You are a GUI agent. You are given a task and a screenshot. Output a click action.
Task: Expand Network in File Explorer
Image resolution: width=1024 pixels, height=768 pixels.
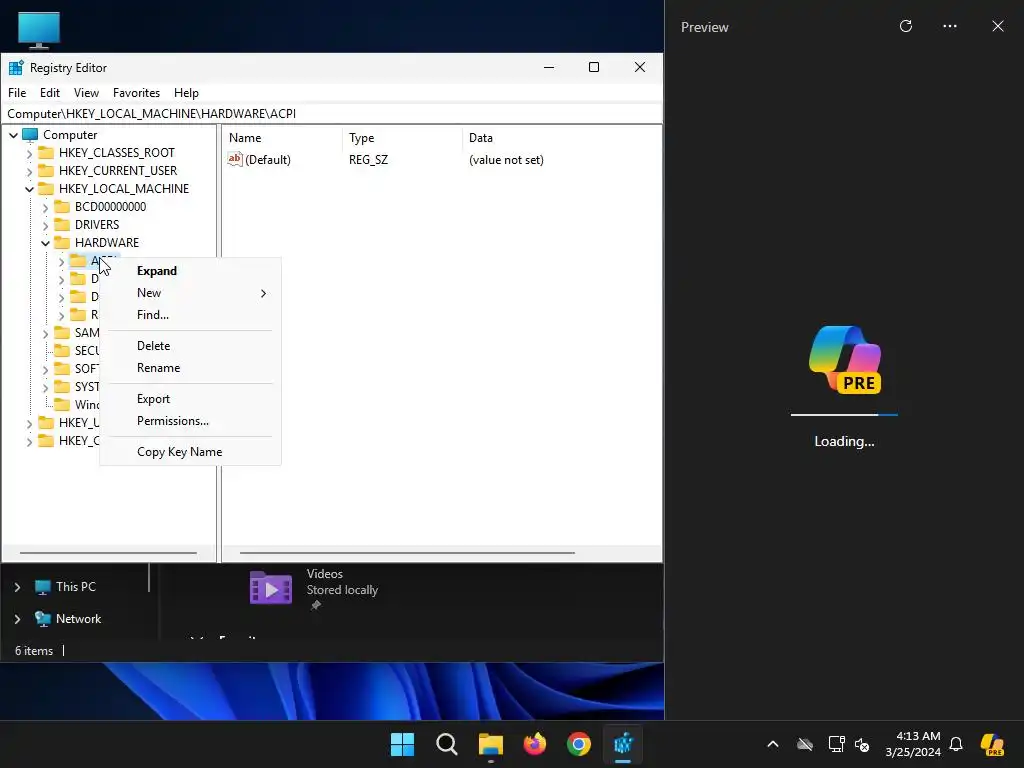[x=18, y=619]
